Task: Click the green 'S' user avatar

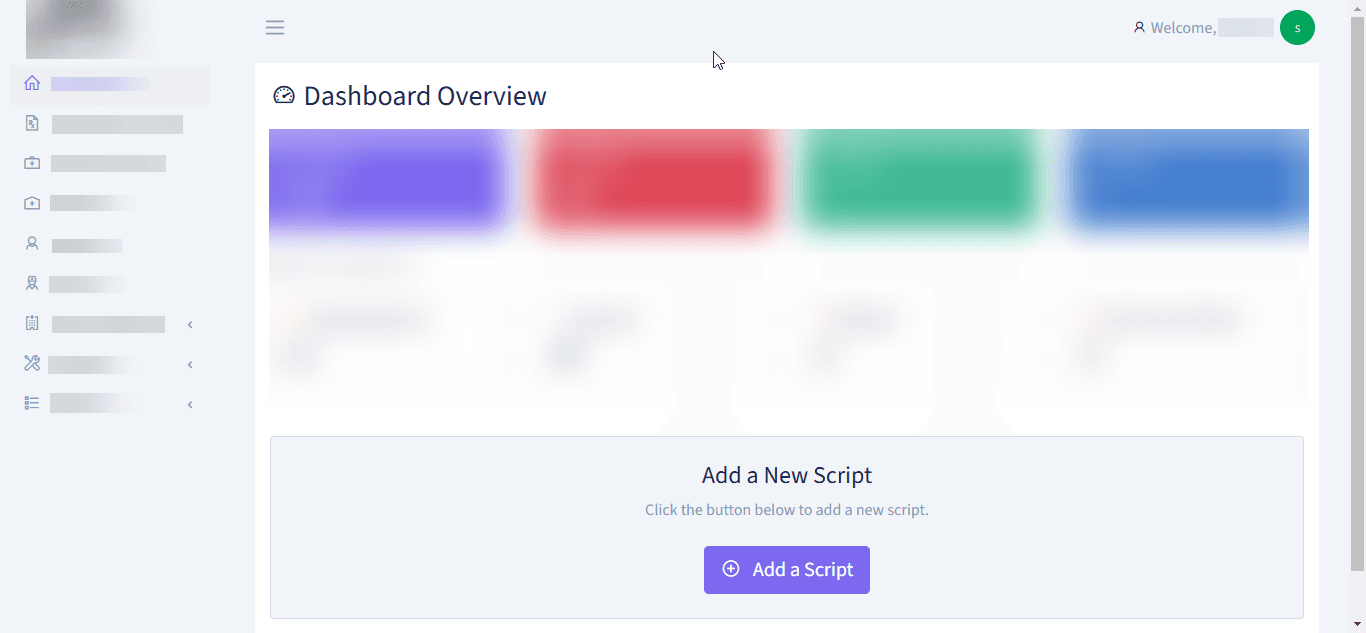Action: coord(1297,28)
